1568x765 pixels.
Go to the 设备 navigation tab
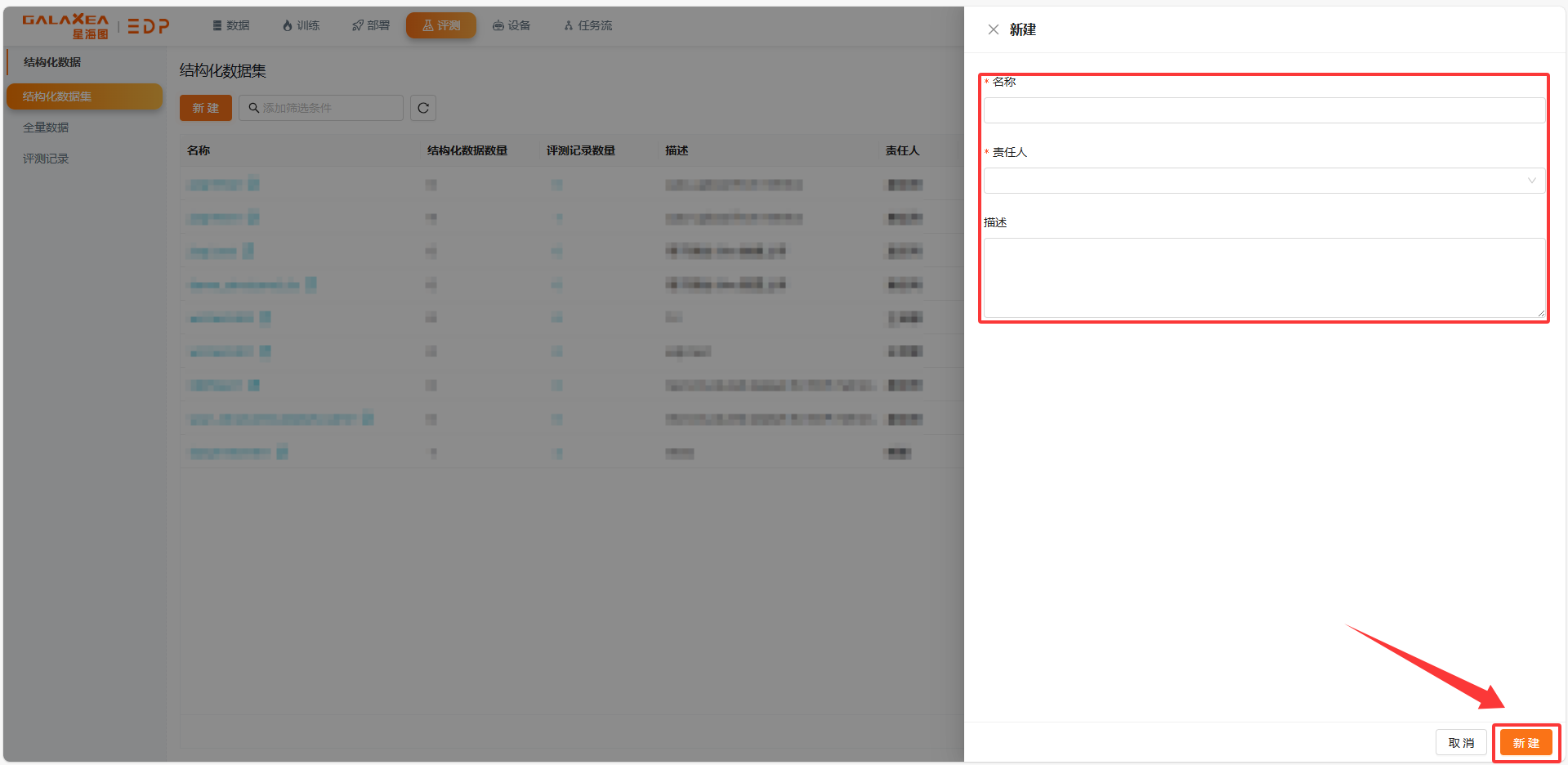[x=511, y=26]
